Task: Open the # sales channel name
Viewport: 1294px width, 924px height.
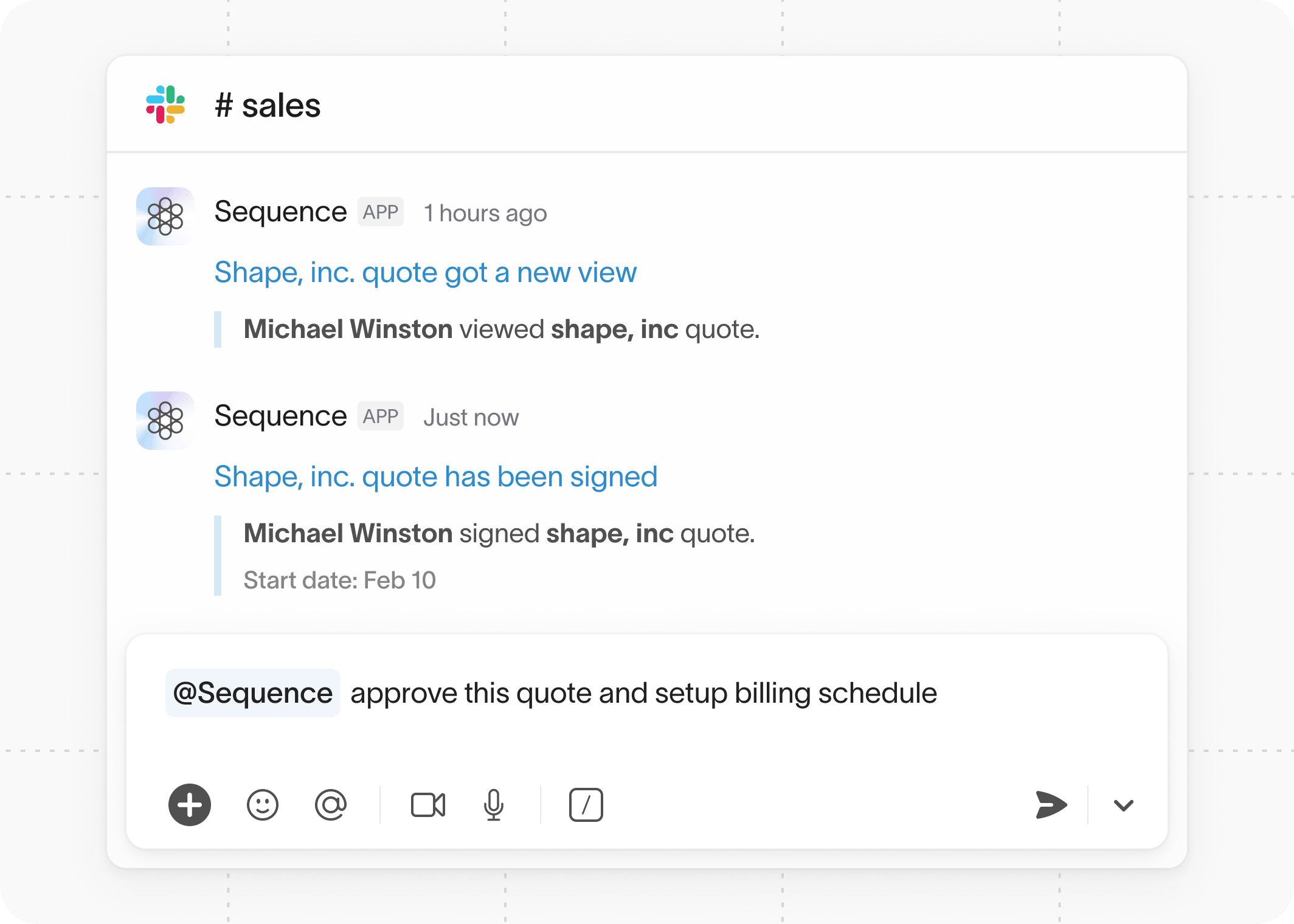Action: pos(267,105)
